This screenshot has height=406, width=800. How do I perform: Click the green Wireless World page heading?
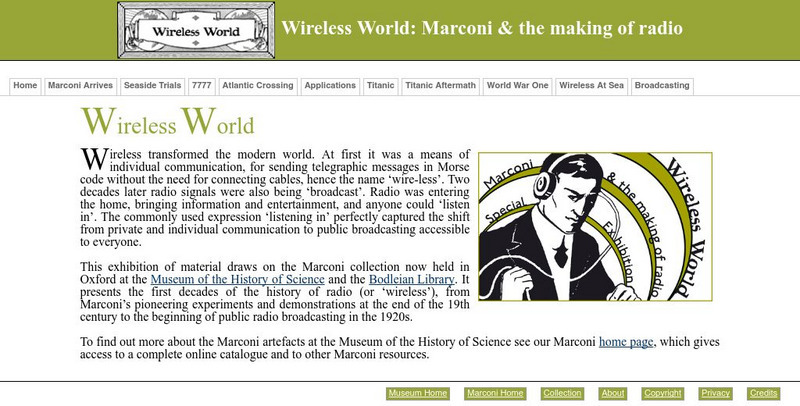pos(167,122)
